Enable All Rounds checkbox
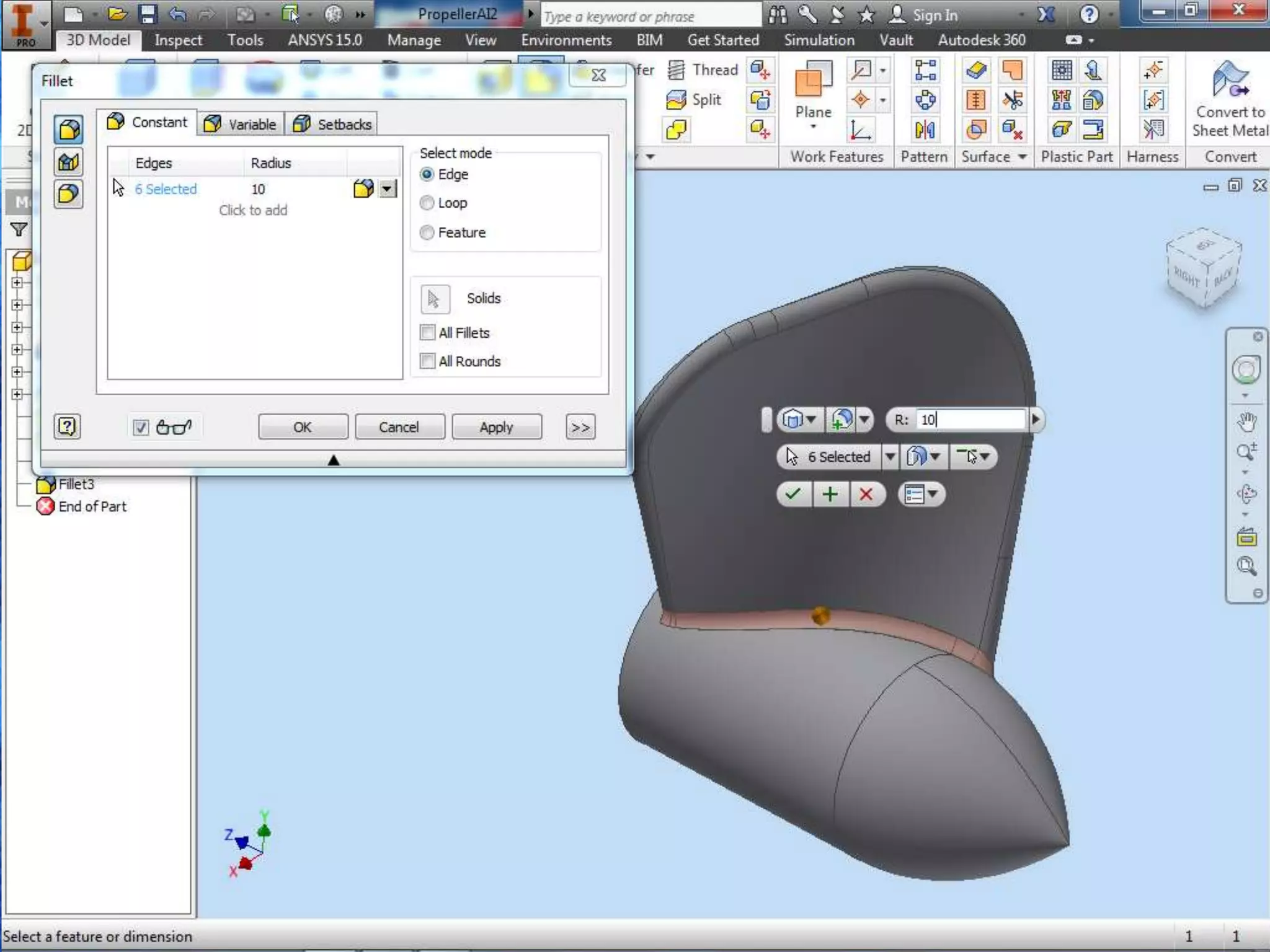This screenshot has width=1270, height=952. tap(427, 361)
